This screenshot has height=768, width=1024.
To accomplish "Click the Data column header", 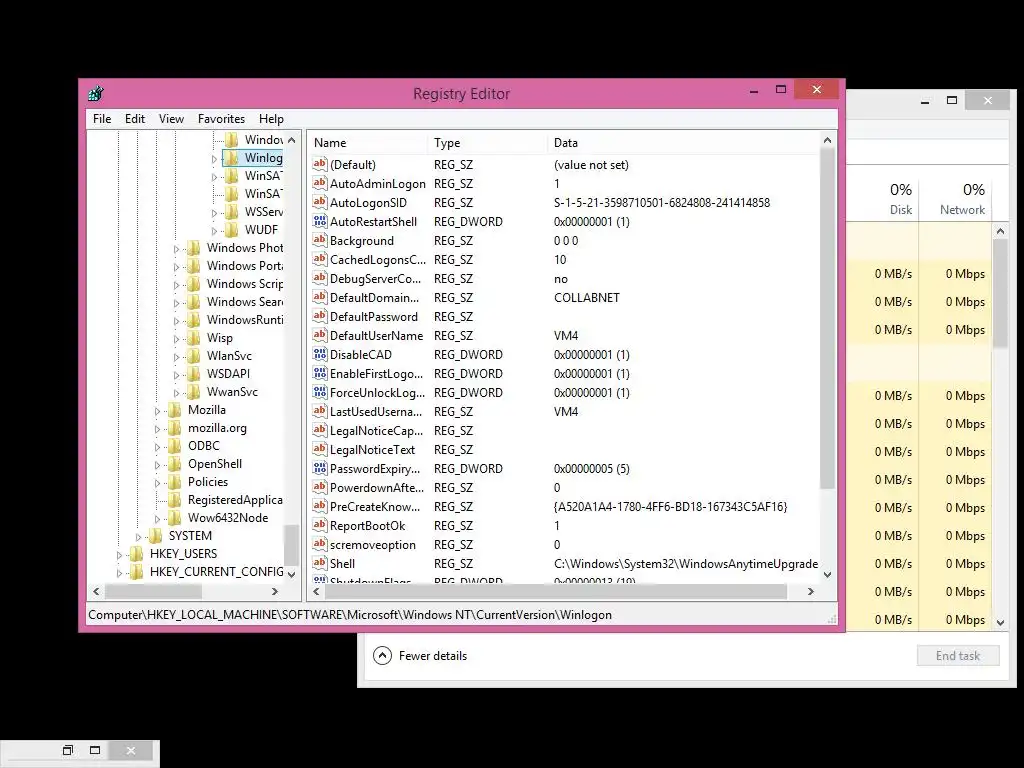I will 683,143.
